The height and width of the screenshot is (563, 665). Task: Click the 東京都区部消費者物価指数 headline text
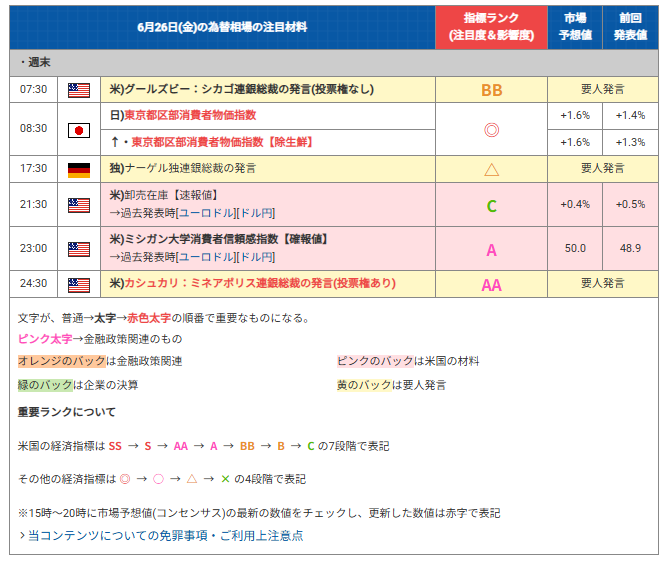coord(190,115)
